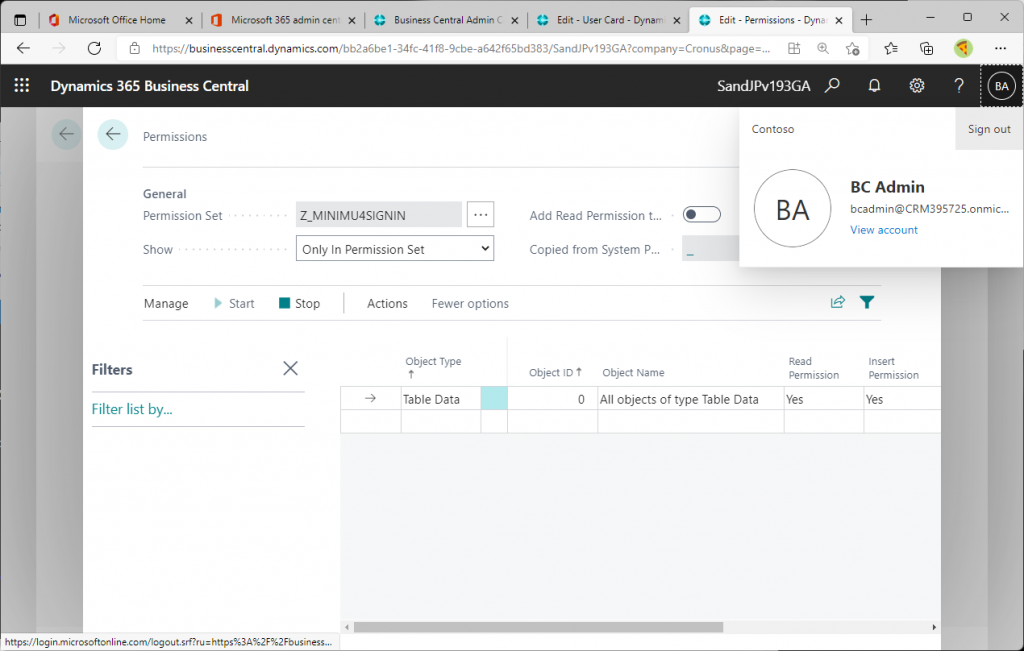
Task: Click the Start action
Action: (x=234, y=304)
